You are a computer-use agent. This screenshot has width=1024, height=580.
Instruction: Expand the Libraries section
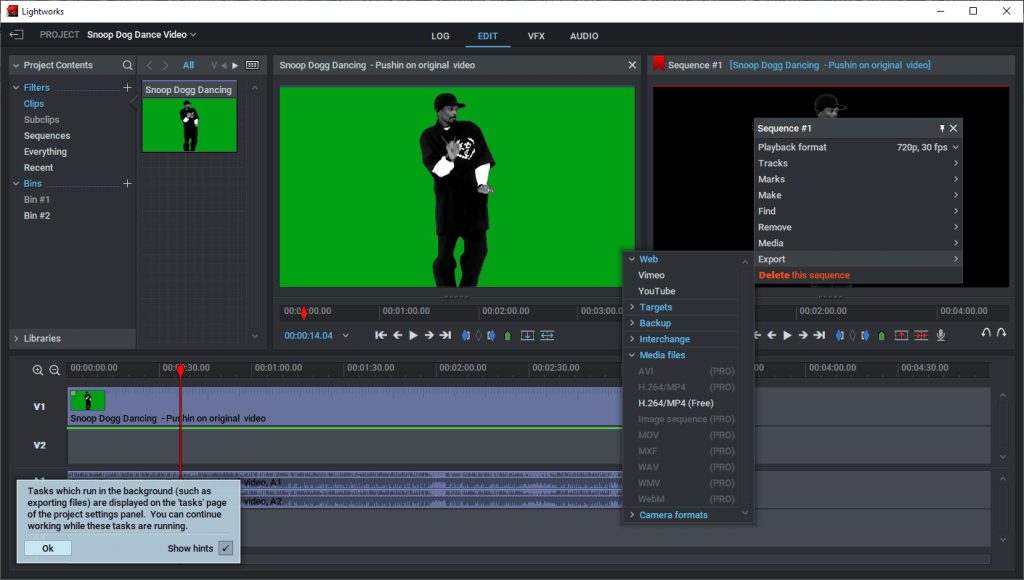(x=16, y=338)
